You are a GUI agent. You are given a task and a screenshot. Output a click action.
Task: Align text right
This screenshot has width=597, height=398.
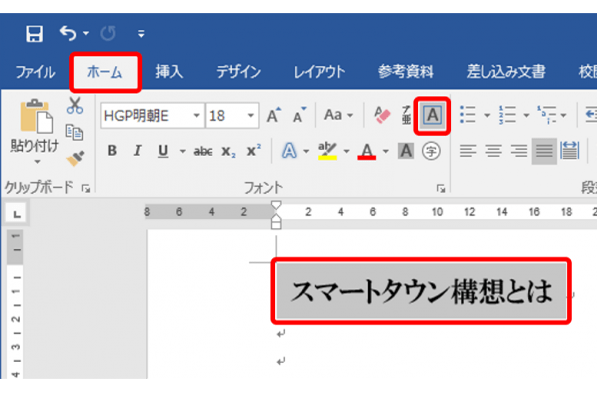(519, 151)
